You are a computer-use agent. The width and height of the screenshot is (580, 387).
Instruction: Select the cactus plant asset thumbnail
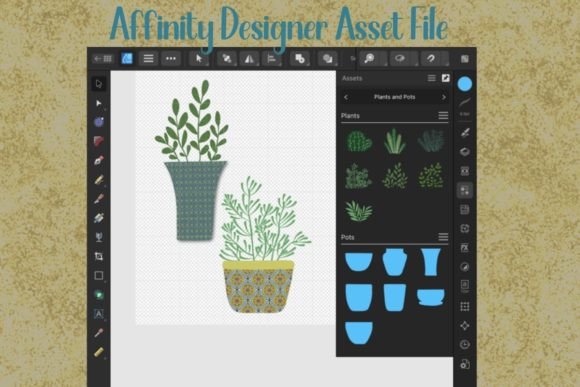click(358, 141)
